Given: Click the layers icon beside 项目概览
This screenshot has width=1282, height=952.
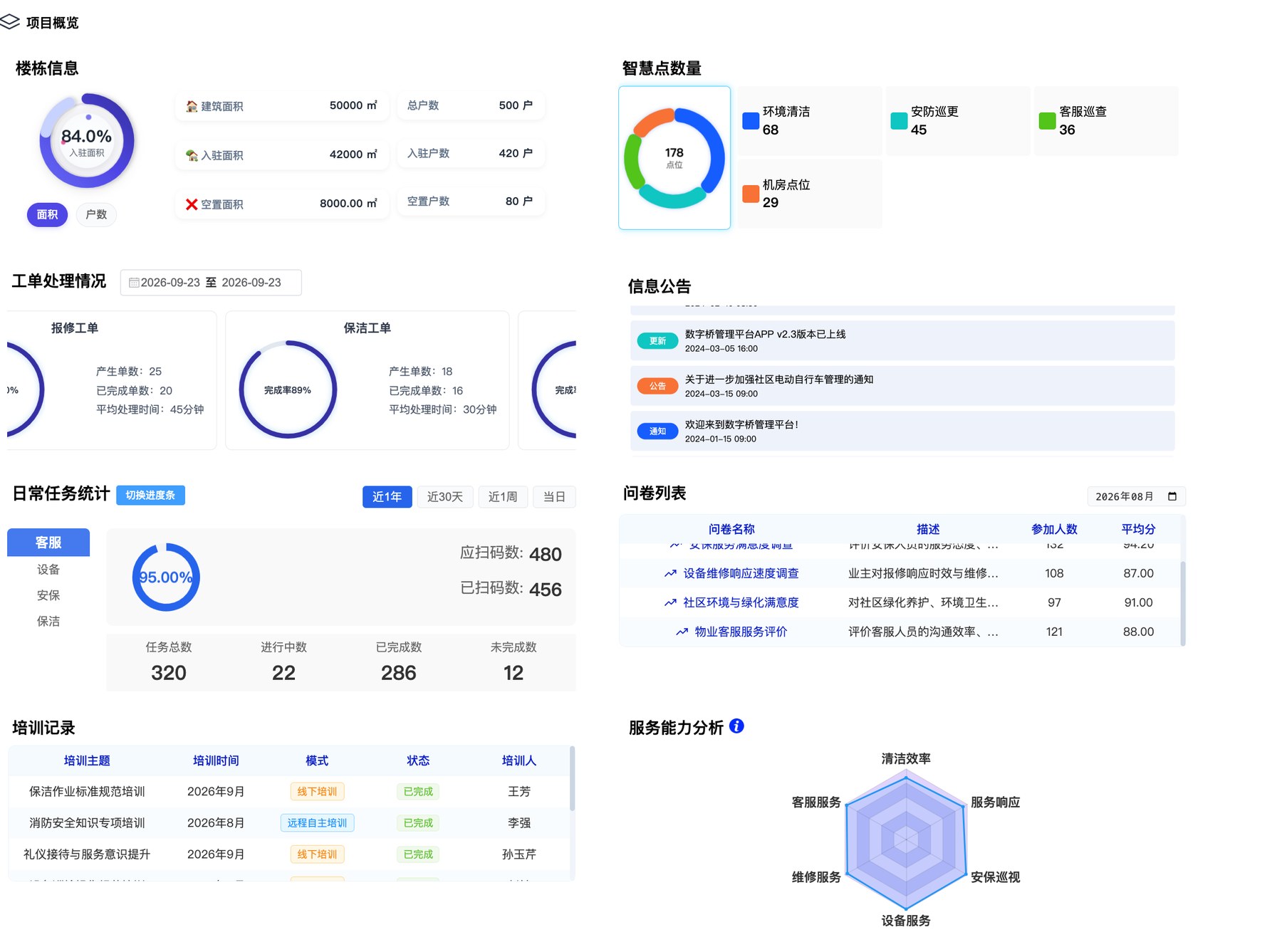Looking at the screenshot, I should click(x=10, y=22).
